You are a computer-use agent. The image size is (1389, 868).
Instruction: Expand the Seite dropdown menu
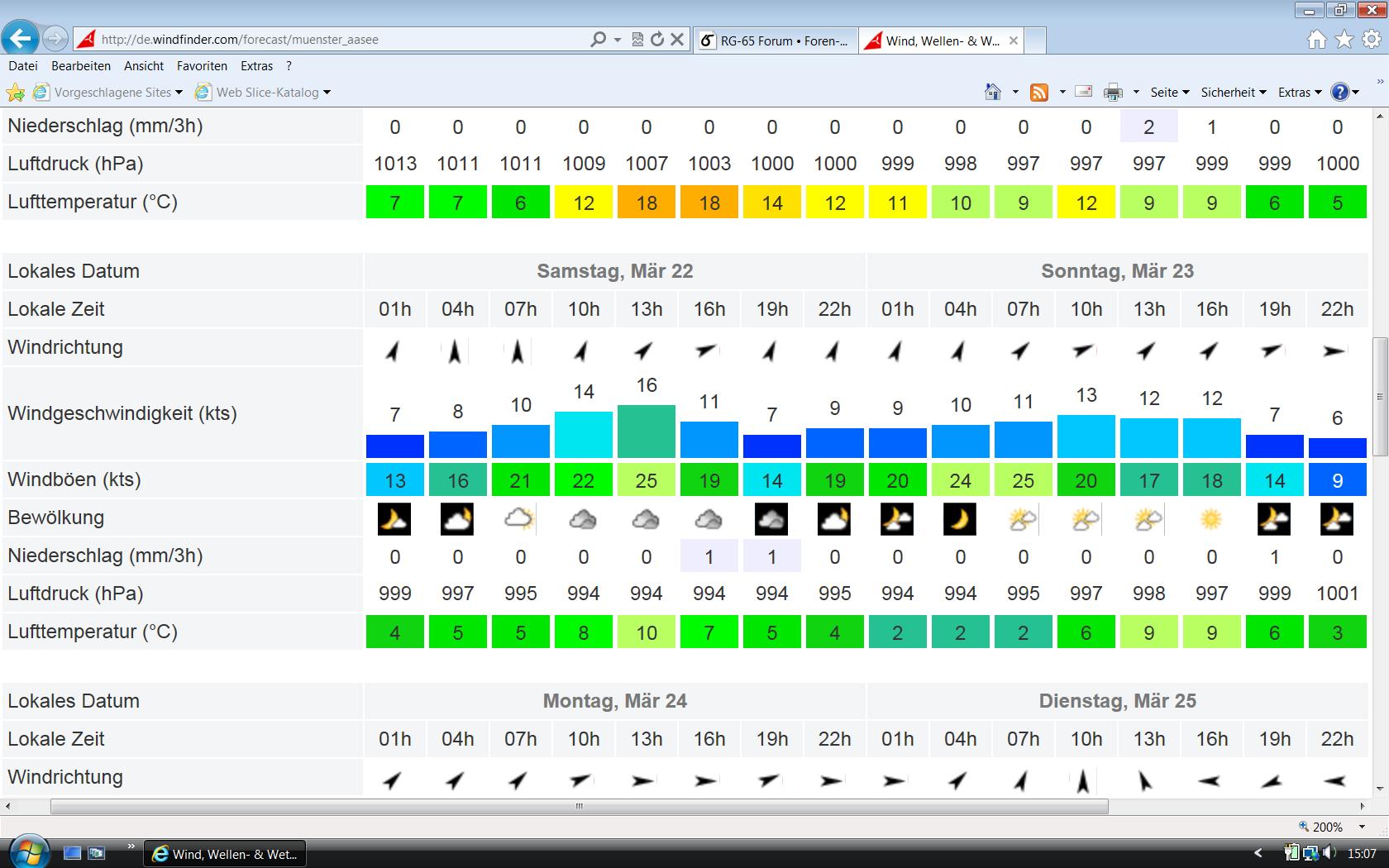click(1169, 93)
